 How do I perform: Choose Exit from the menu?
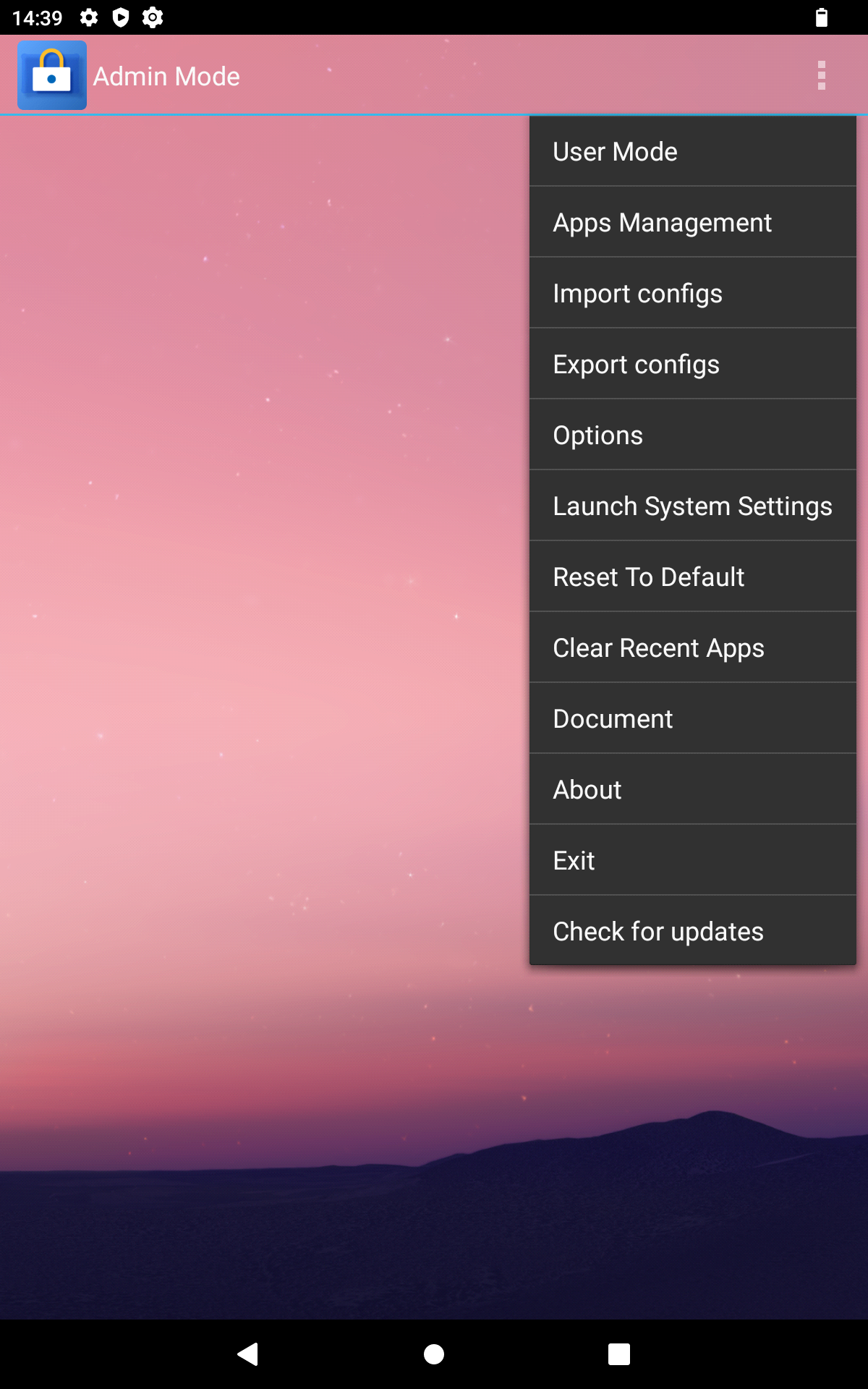[692, 861]
